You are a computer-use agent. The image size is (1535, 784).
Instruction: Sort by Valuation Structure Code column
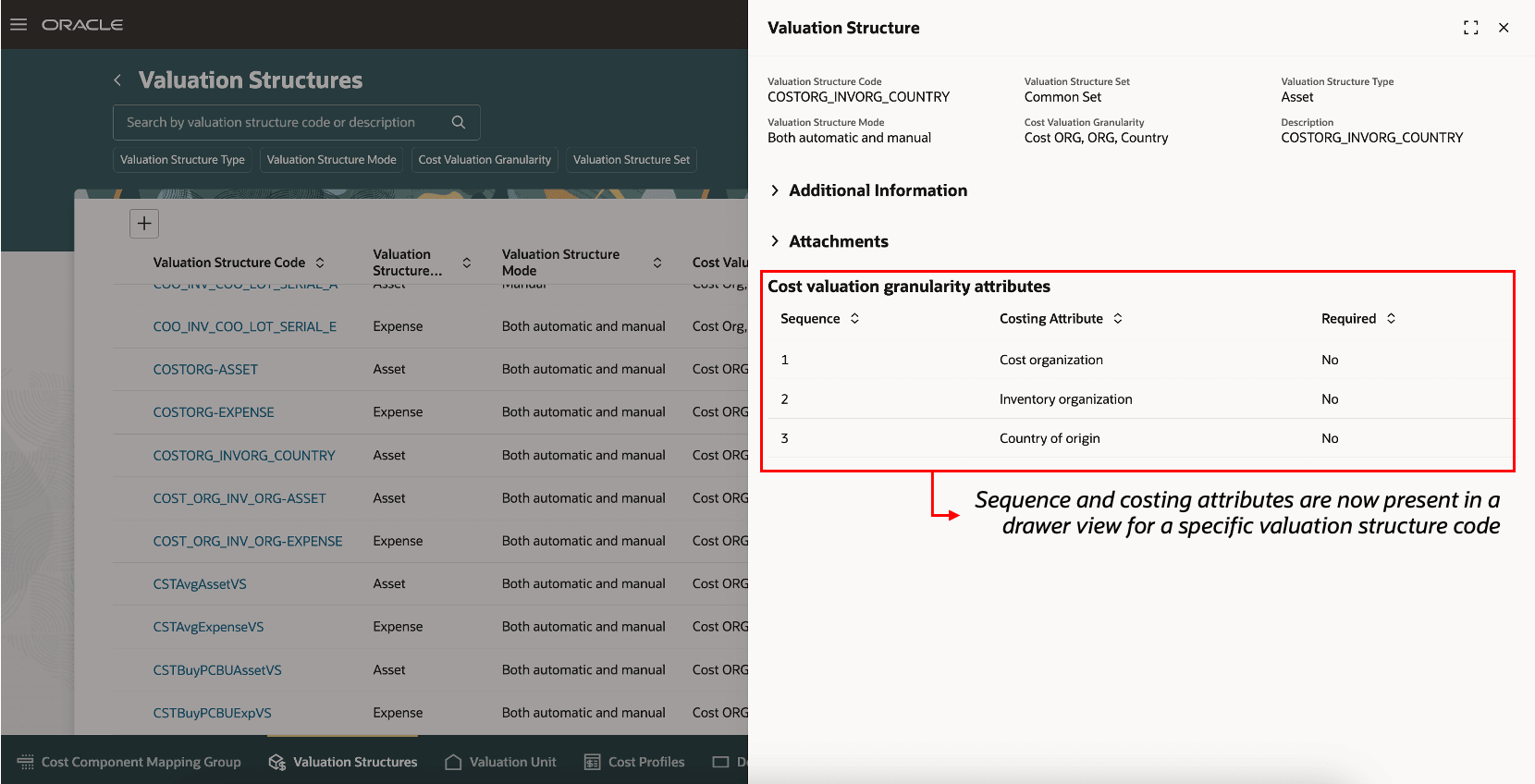tap(320, 263)
